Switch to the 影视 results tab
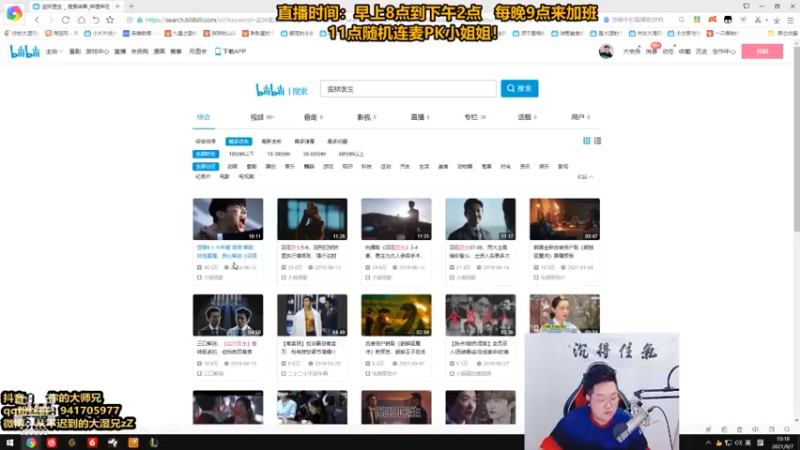Screen dimensions: 800x450 pos(366,117)
